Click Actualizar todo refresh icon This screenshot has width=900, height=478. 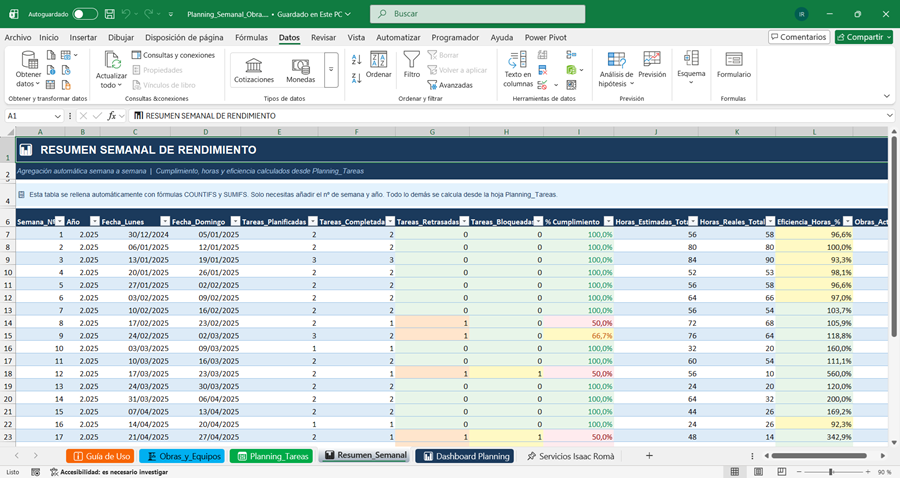click(x=111, y=60)
